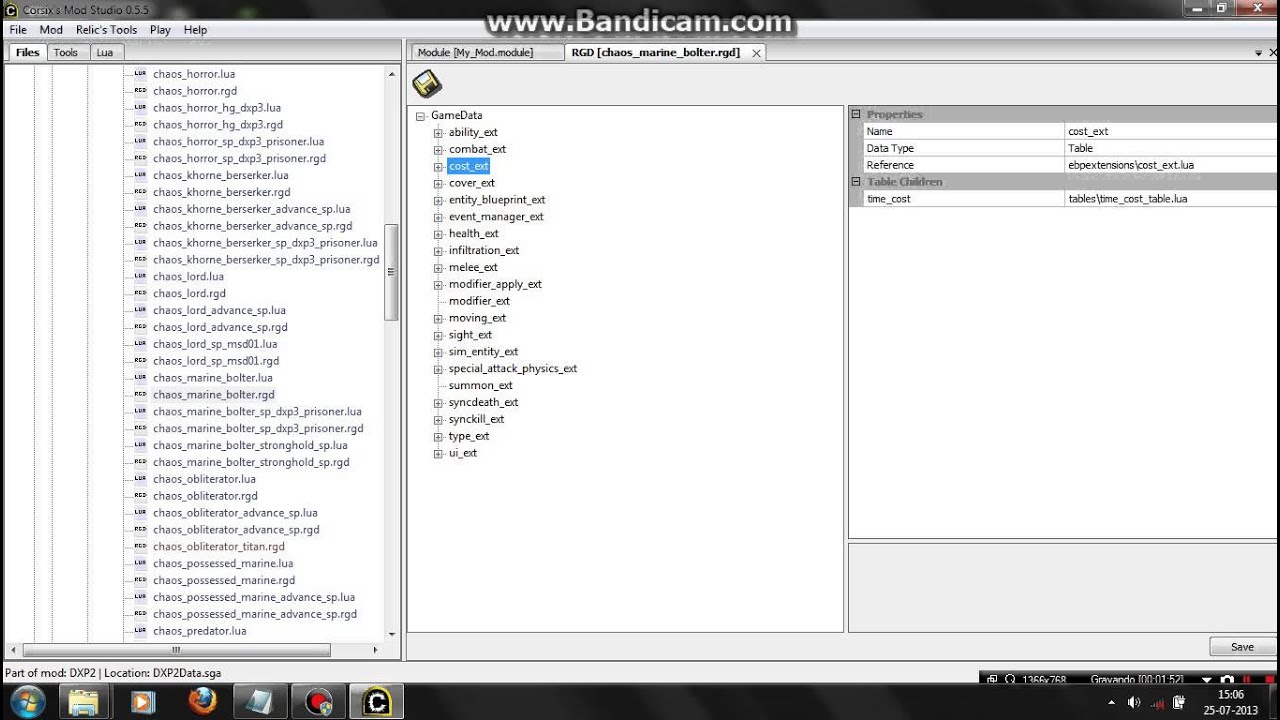Image resolution: width=1280 pixels, height=720 pixels.
Task: Click the save disk icon in RGD toolbar
Action: [x=427, y=84]
